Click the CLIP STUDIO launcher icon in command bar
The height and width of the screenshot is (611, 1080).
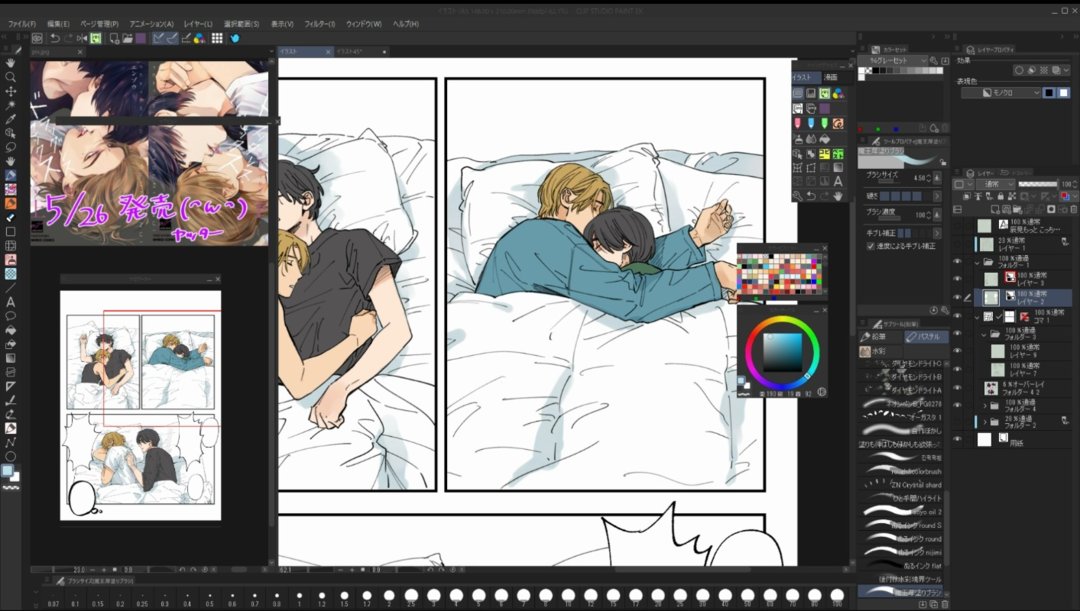37,38
